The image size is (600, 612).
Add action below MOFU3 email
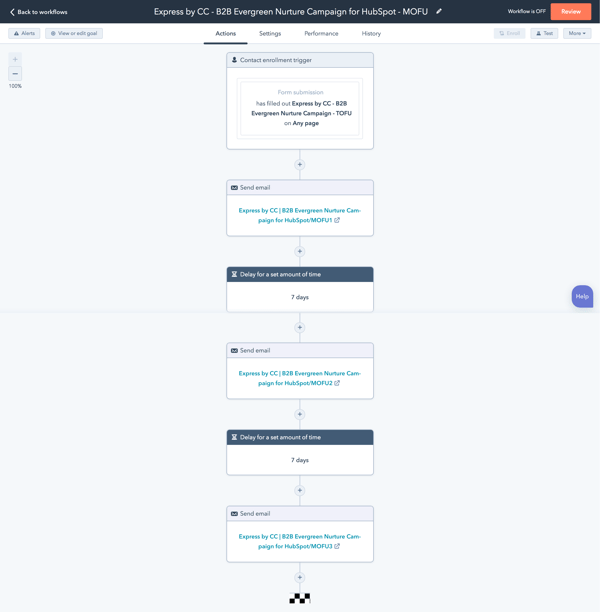click(300, 577)
